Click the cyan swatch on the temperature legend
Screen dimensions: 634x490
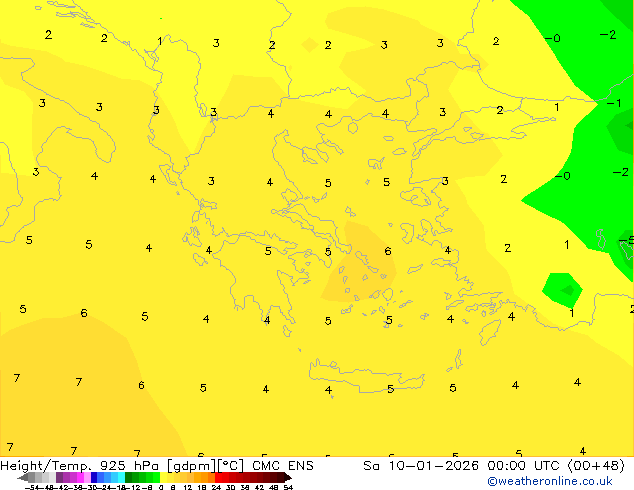122,477
